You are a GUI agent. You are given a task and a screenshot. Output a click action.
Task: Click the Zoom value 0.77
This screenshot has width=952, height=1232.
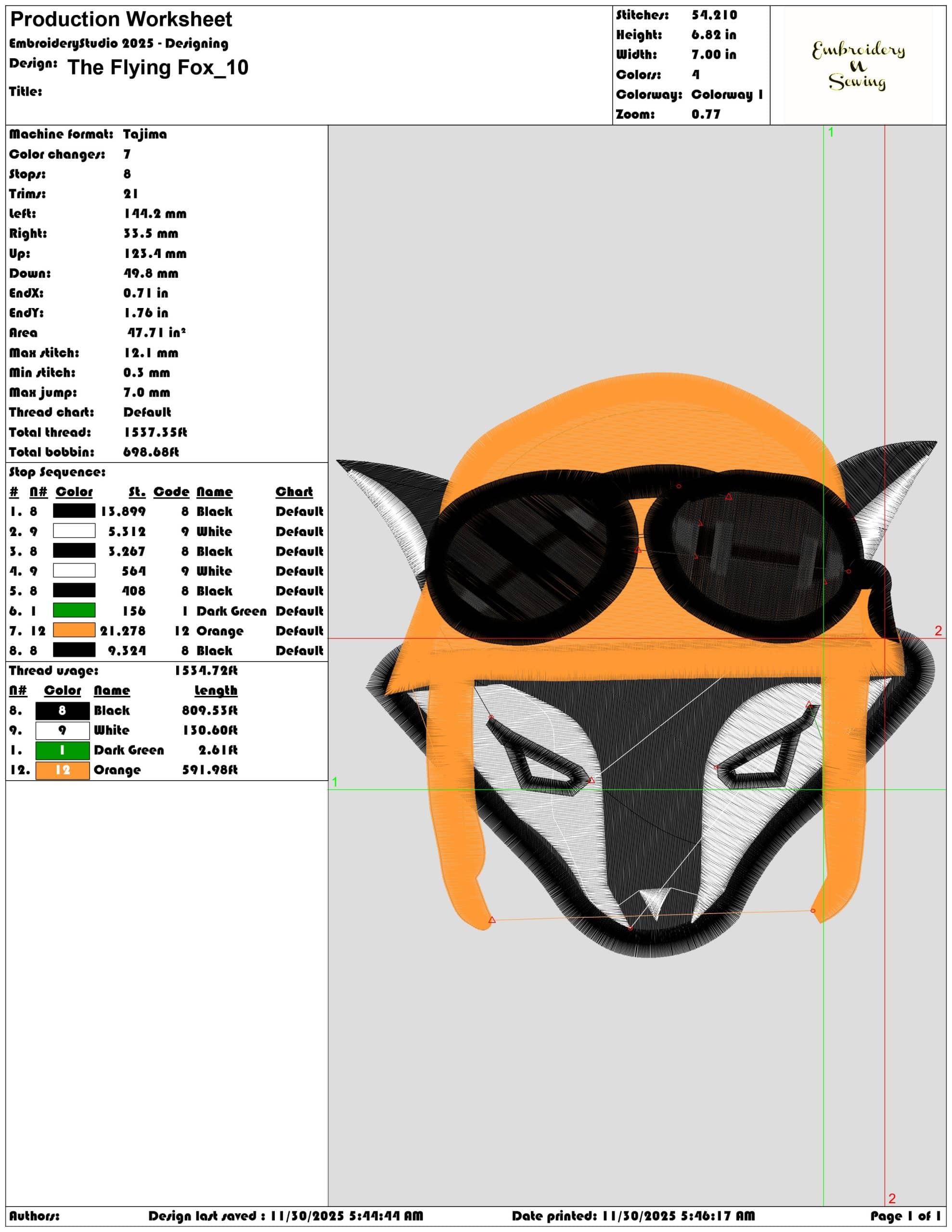click(706, 115)
